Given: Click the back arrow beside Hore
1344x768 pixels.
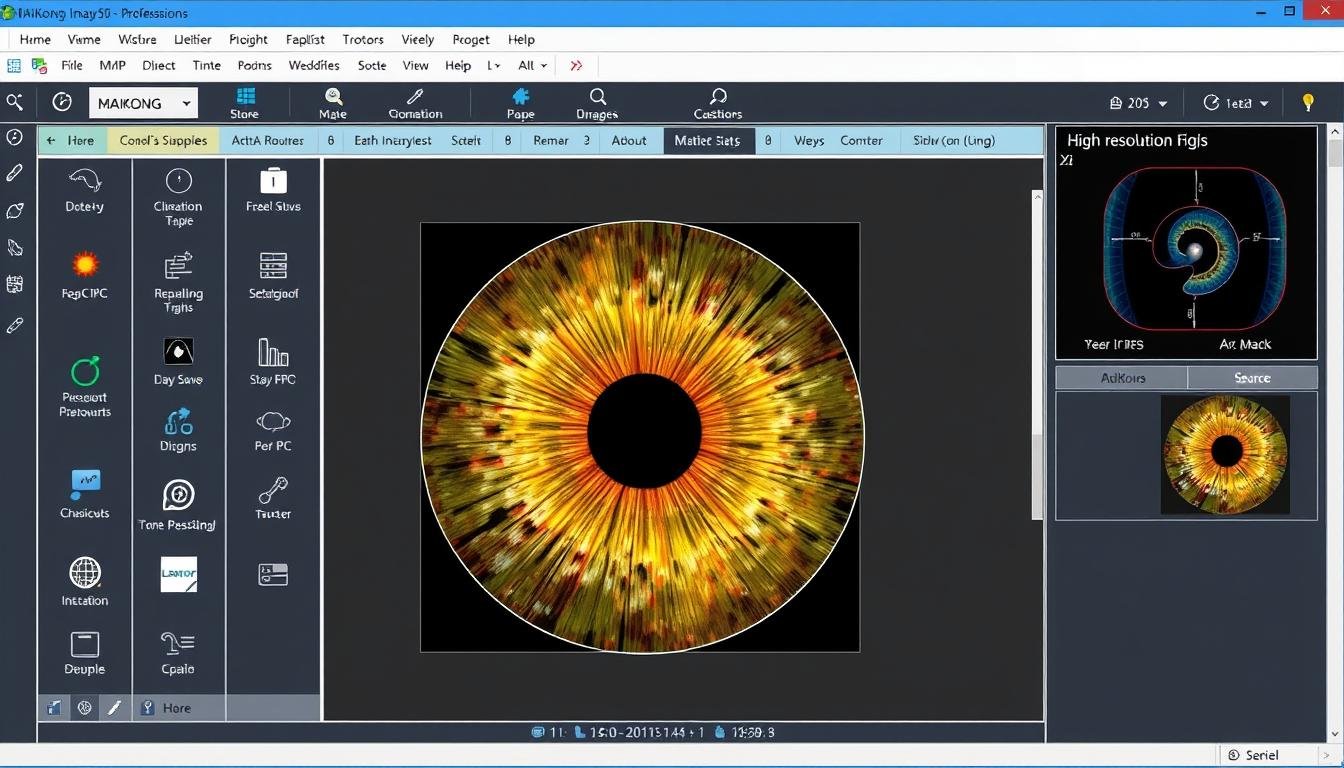Looking at the screenshot, I should pos(51,140).
